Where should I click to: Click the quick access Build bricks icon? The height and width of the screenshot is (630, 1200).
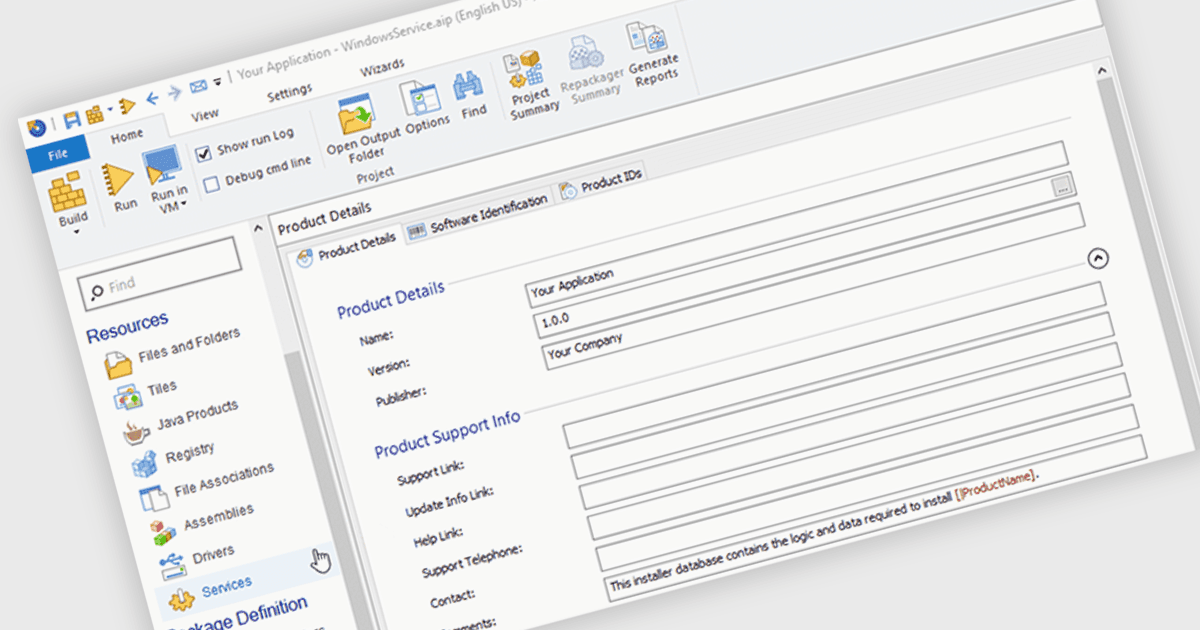[x=93, y=115]
